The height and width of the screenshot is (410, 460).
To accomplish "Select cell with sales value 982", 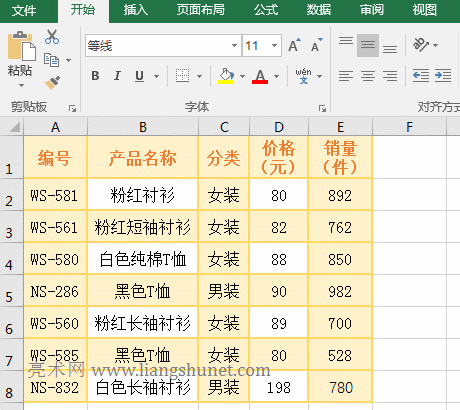I will coord(340,291).
